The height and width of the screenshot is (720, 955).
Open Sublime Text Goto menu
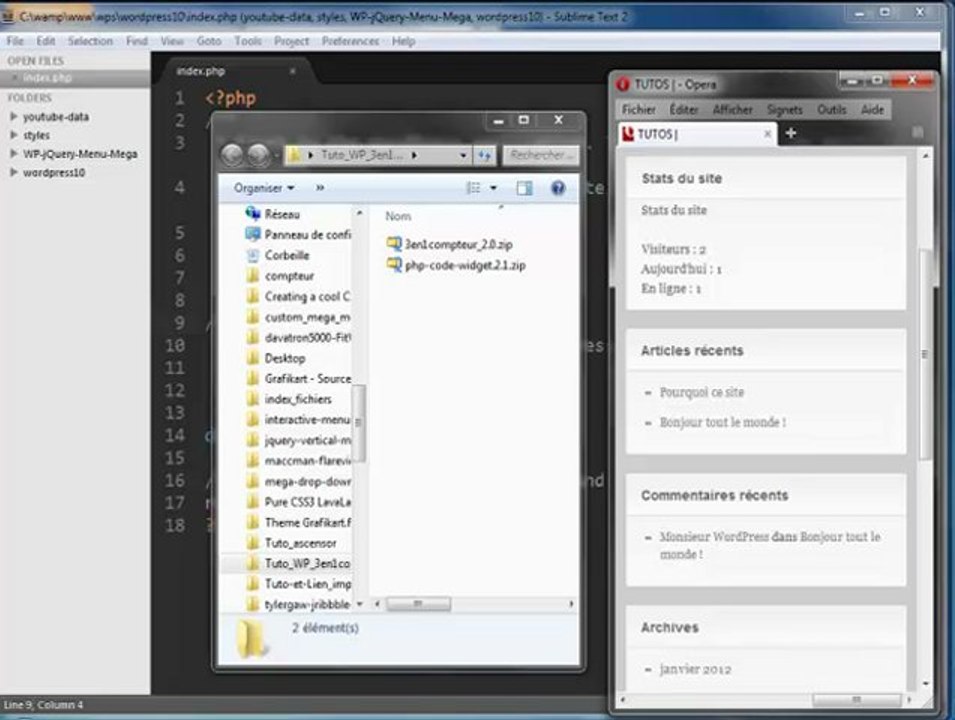point(209,41)
